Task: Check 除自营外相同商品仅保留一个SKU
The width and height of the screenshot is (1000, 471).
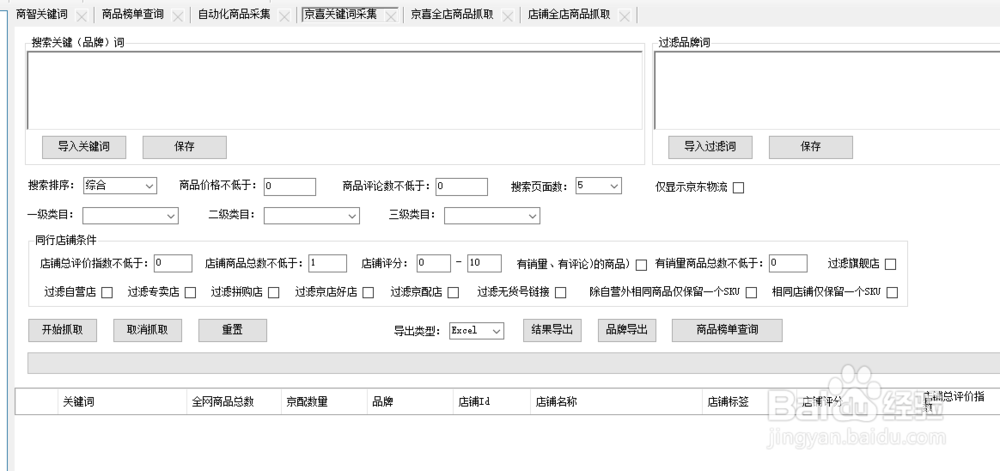Action: point(752,293)
